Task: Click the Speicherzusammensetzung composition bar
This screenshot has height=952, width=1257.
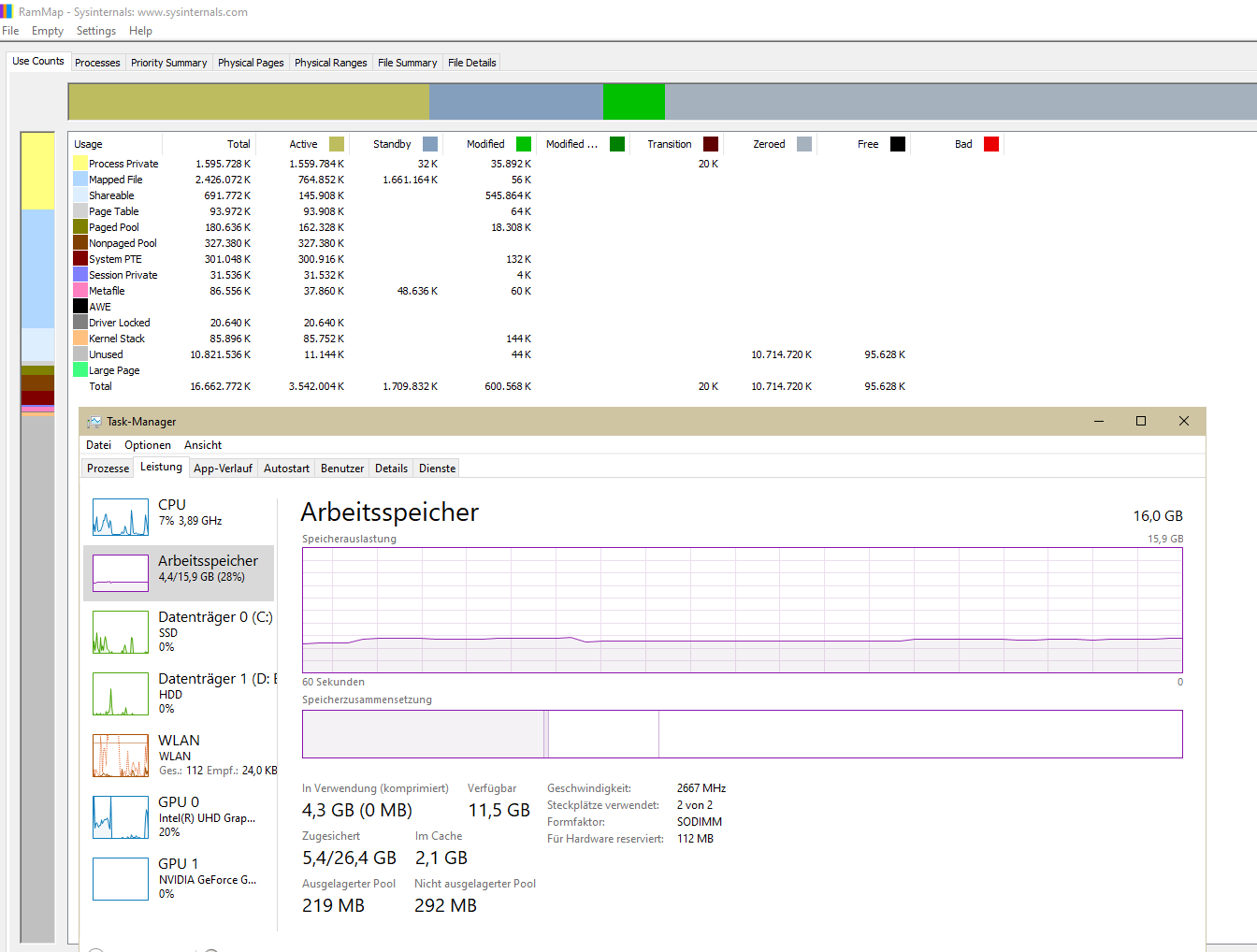Action: [x=743, y=734]
